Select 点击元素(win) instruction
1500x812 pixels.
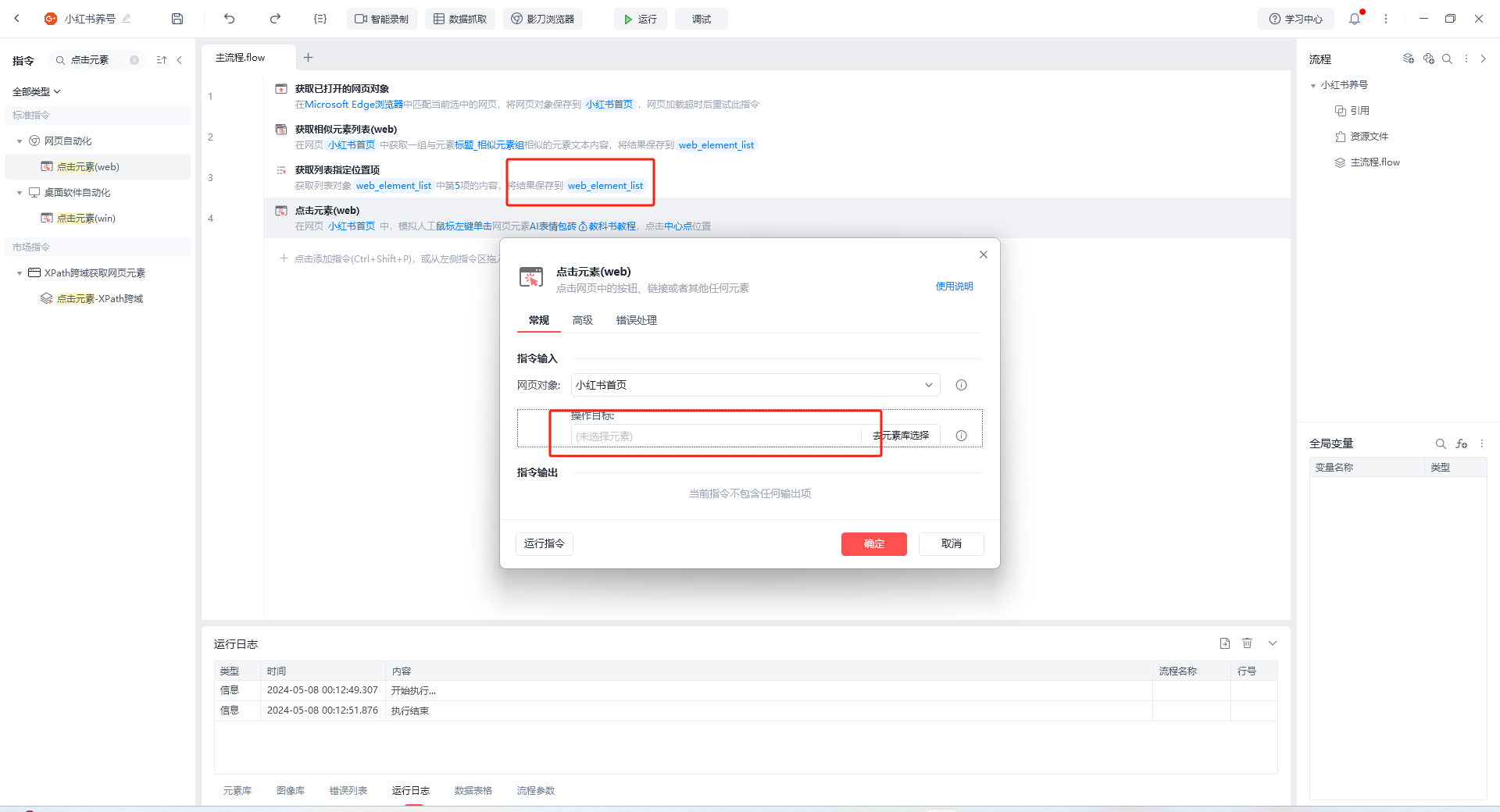97,218
